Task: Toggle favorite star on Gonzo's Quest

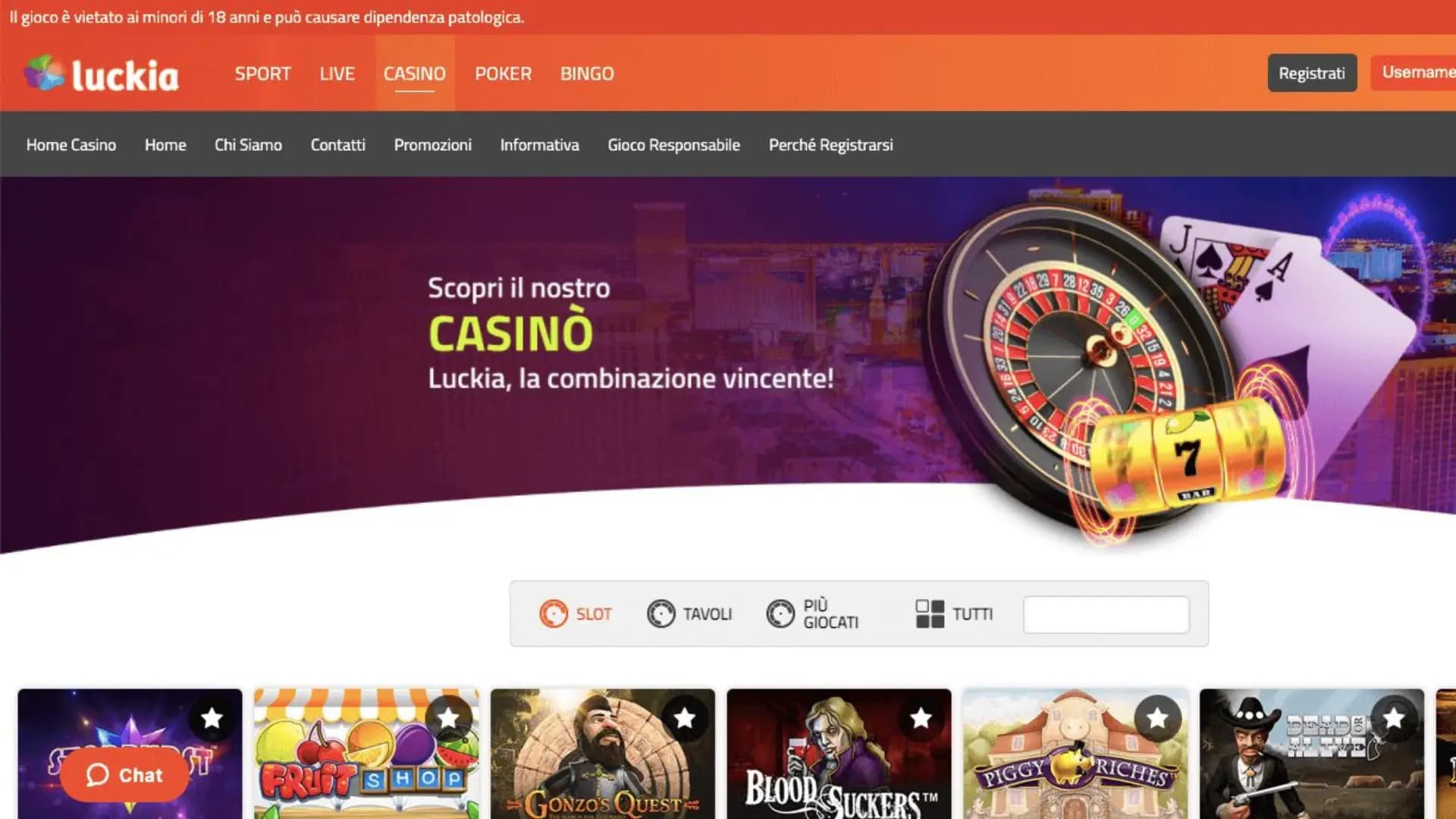Action: pos(685,717)
